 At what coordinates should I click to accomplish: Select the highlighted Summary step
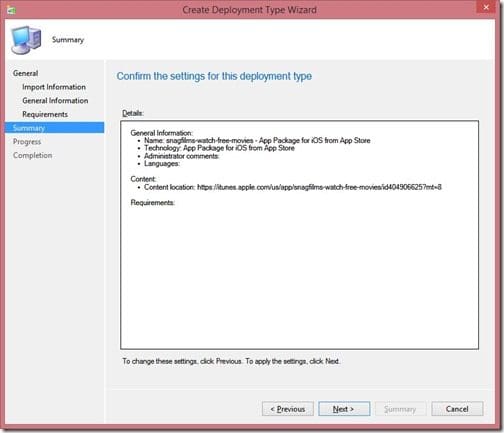point(54,128)
